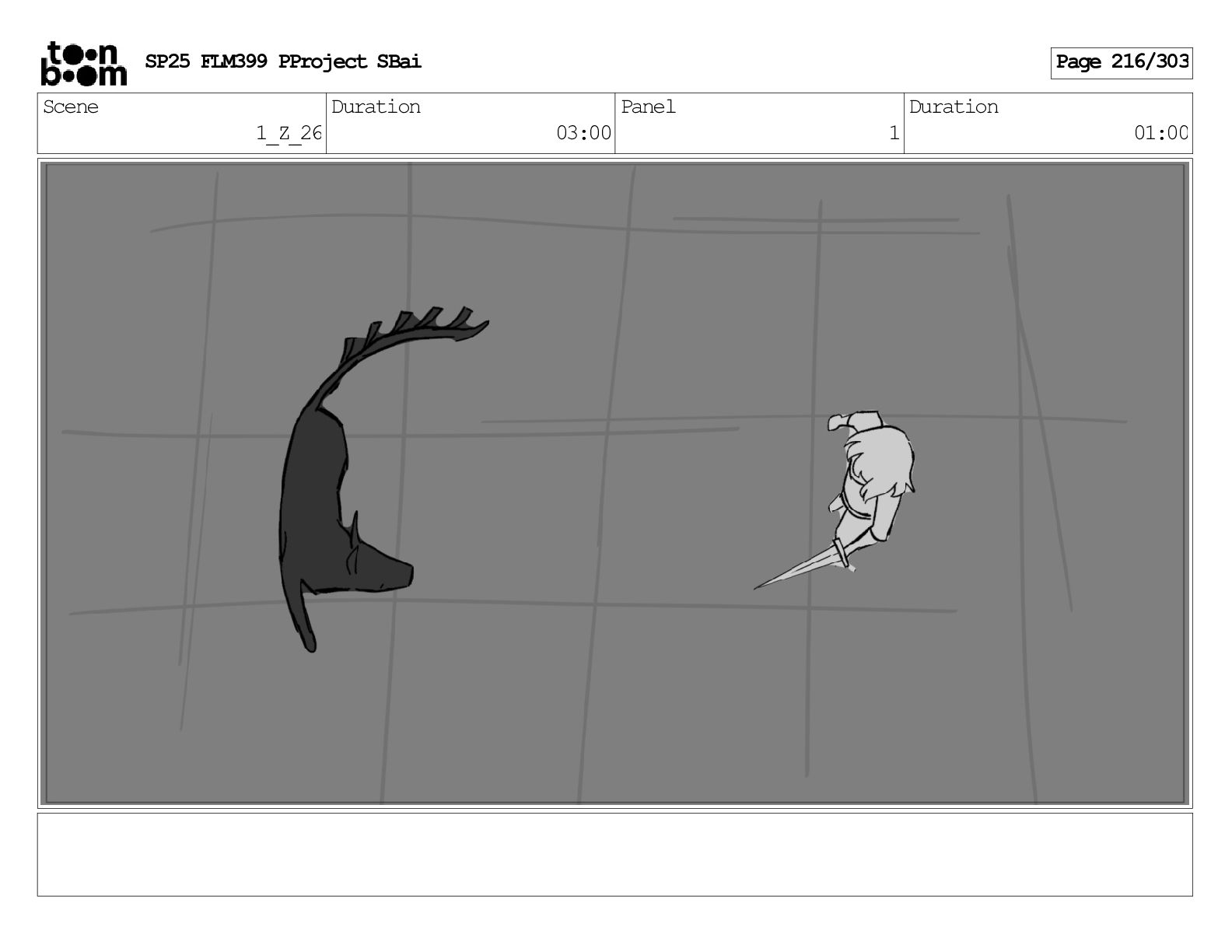Select the scene name 1_Z_26
Image resolution: width=1232 pixels, height=952 pixels.
click(289, 133)
